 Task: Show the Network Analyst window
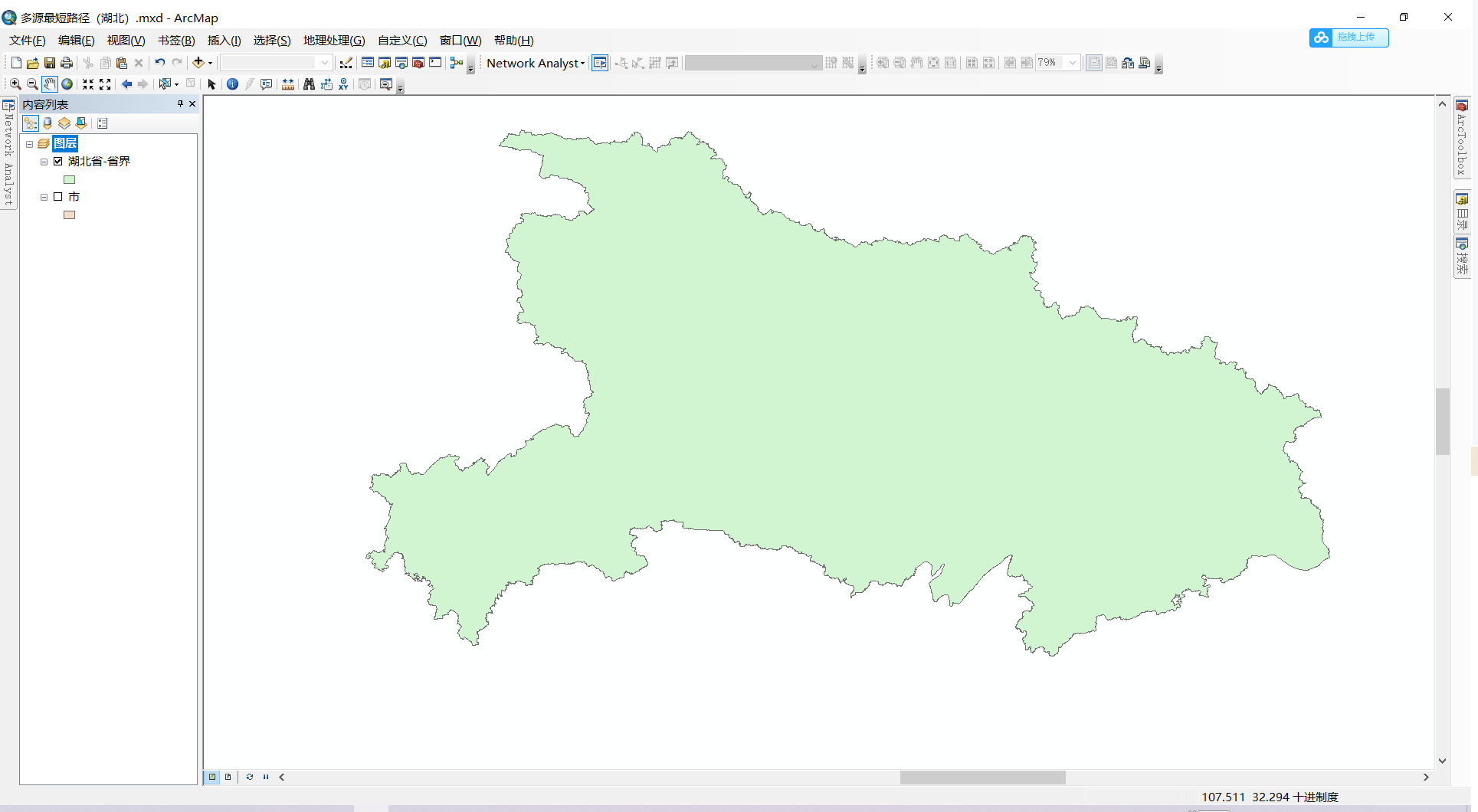click(600, 63)
